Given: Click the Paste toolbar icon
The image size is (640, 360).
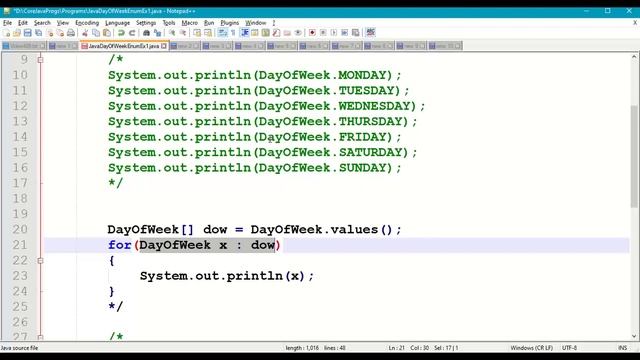Looking at the screenshot, I should click(107, 33).
